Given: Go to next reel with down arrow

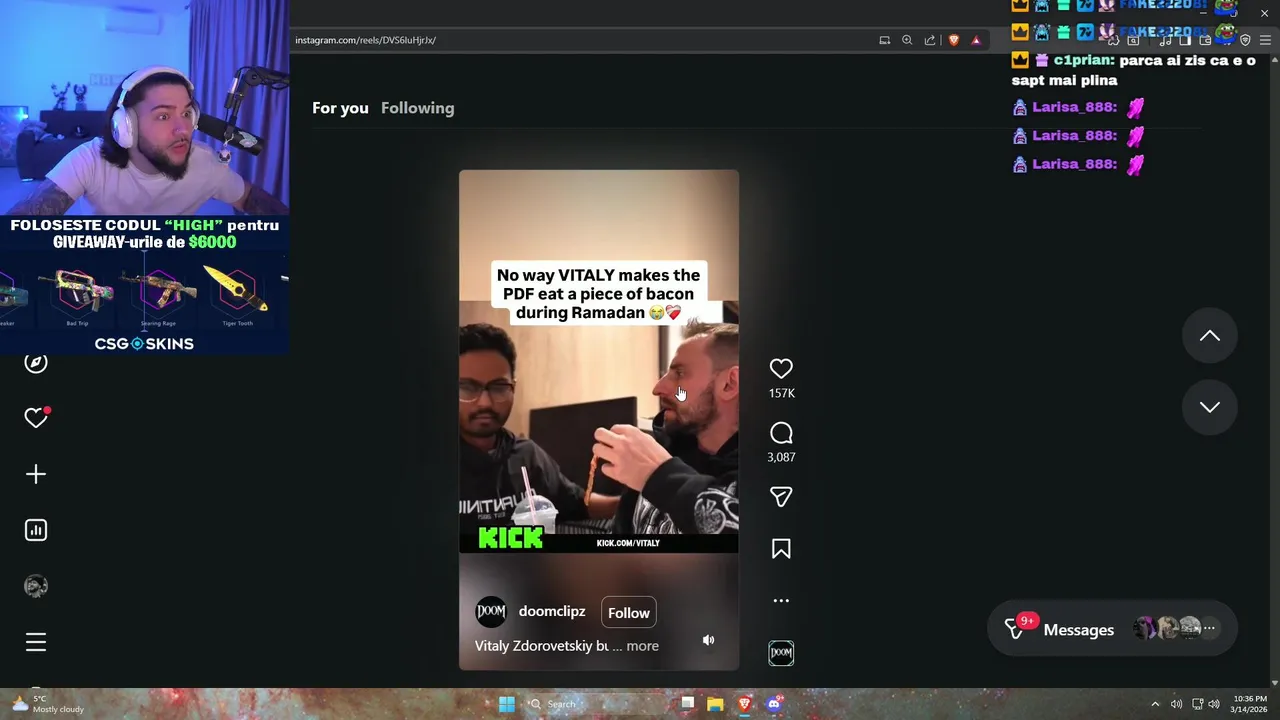Looking at the screenshot, I should 1210,407.
